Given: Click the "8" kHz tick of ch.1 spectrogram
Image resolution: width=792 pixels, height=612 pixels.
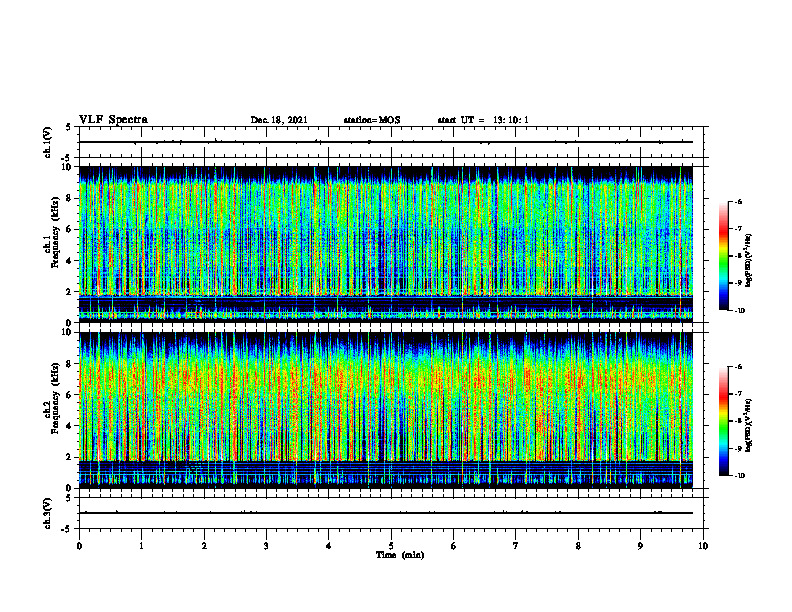Looking at the screenshot, I should coord(70,198).
